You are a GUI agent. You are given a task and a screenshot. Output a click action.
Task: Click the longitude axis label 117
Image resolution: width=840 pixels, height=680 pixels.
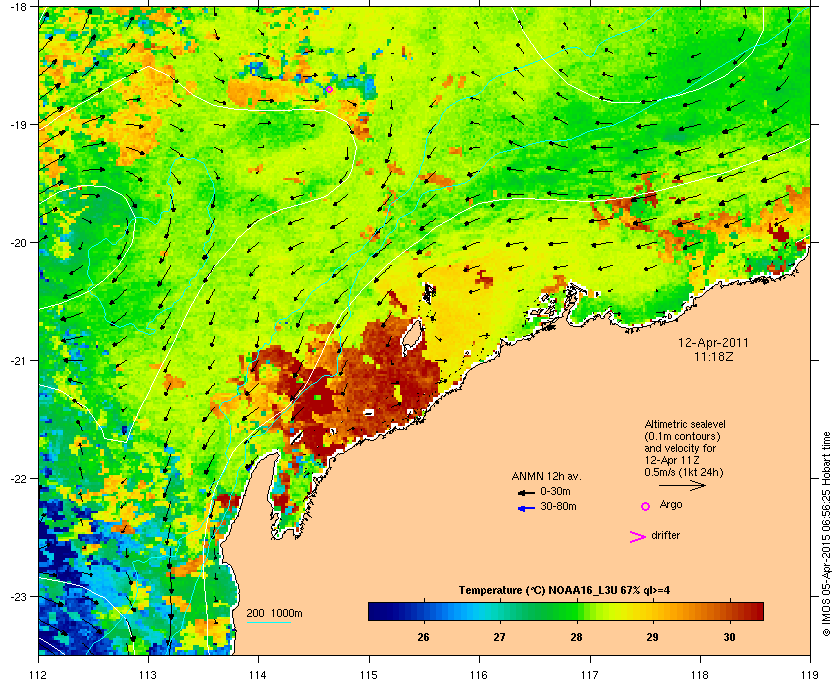(590, 674)
